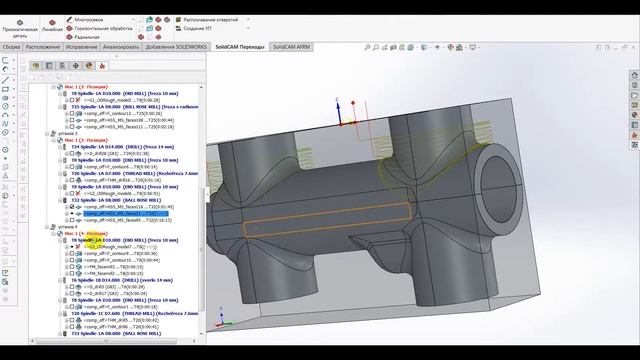The image size is (640, 360).
Task: Open the Добавления SOLIDWORKS tab
Action: (x=176, y=47)
